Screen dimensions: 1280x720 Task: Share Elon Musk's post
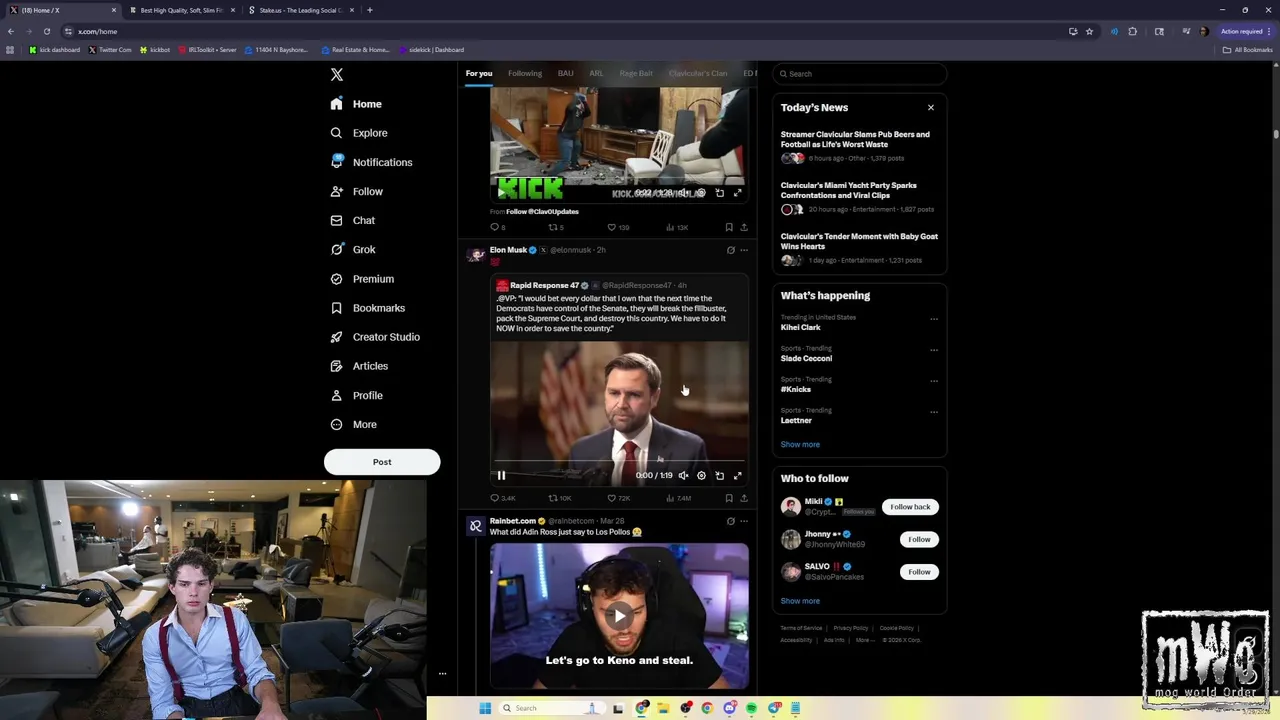coord(743,498)
